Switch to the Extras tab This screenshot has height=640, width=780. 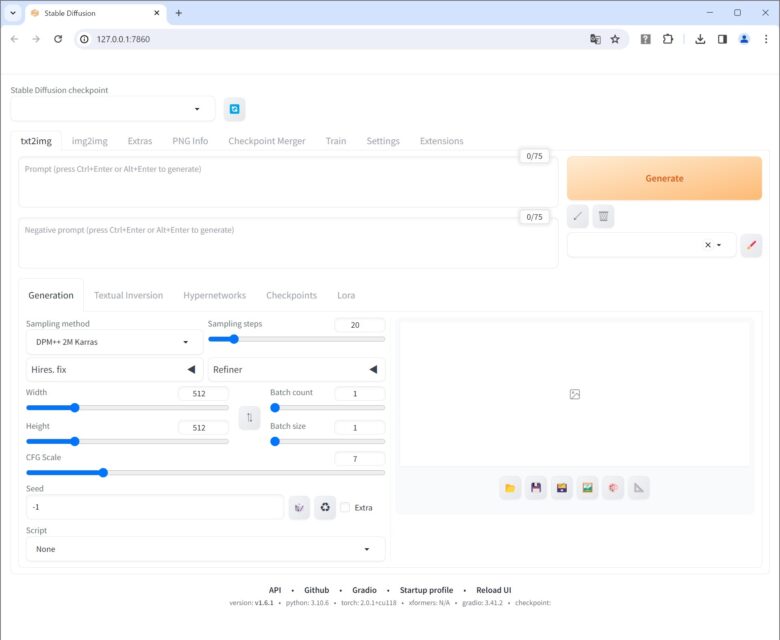point(140,141)
